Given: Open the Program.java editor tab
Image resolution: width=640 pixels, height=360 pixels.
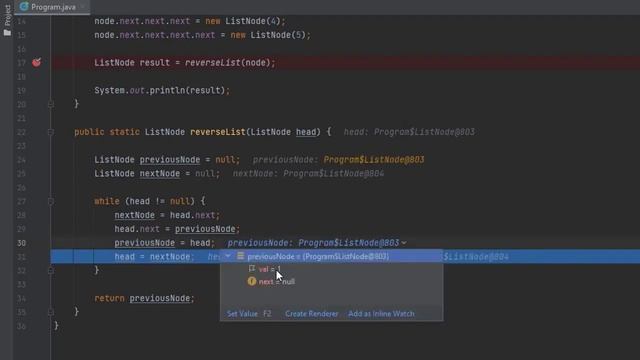Looking at the screenshot, I should (x=52, y=7).
